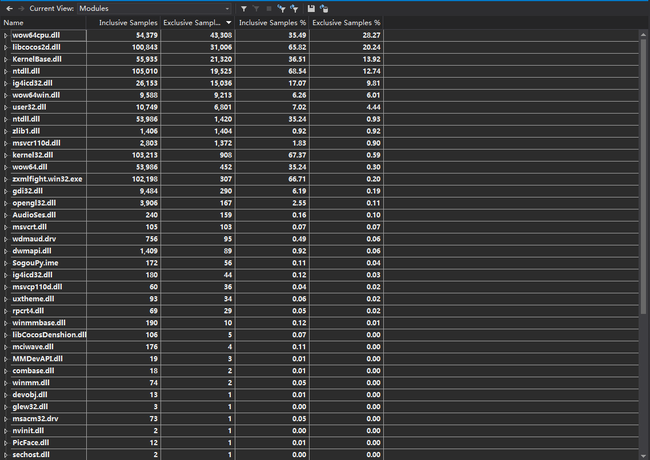
Task: Click sort arrow on Exclusive Samples header
Action: (x=228, y=23)
